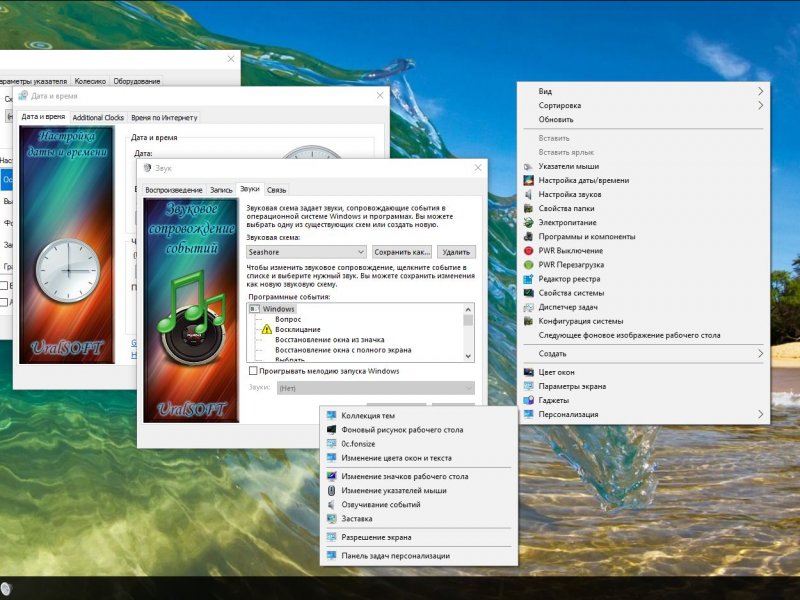Click the sound settings speaker icon
The image size is (800, 600).
(x=529, y=194)
